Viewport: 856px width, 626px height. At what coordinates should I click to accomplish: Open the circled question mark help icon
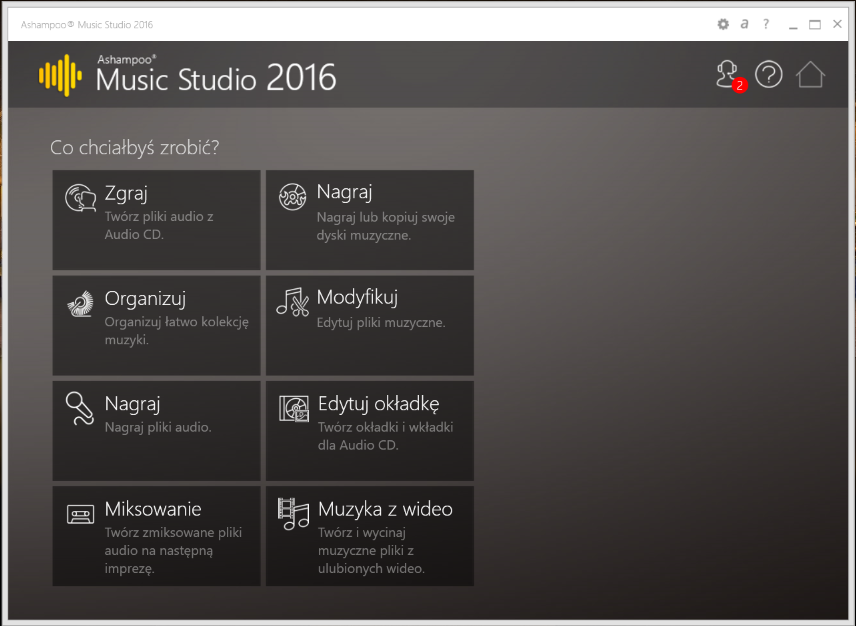769,74
